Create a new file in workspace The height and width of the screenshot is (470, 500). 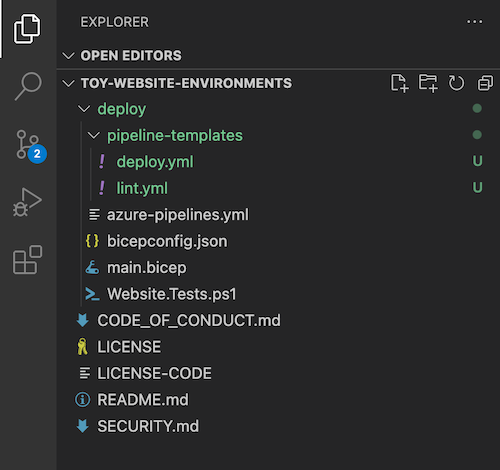399,83
